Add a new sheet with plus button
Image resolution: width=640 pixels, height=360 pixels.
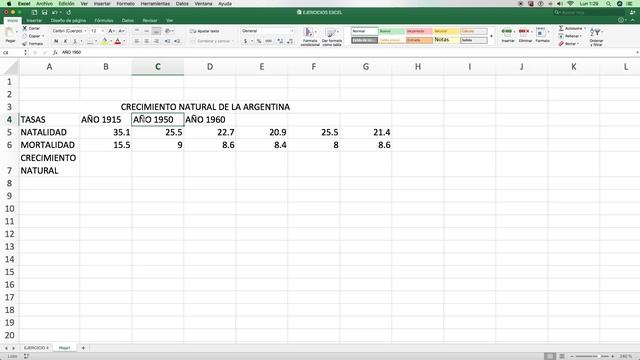(x=83, y=348)
